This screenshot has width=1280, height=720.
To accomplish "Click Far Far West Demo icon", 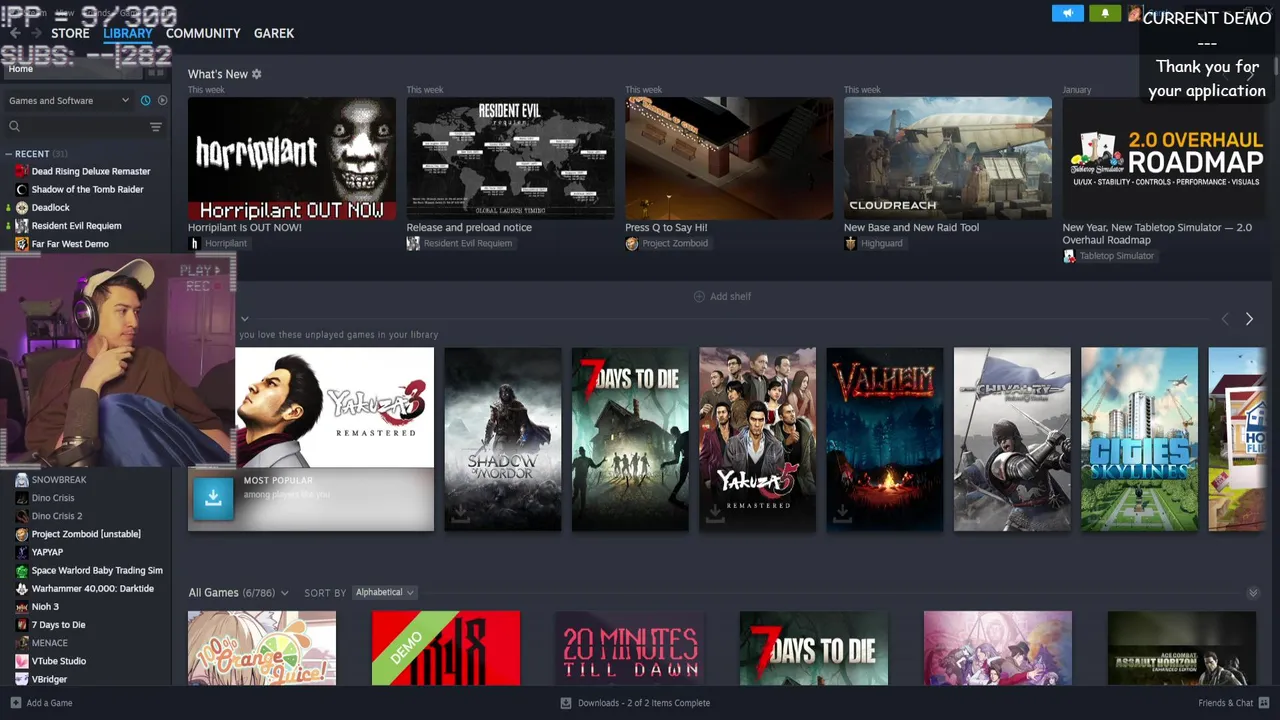I will pos(22,243).
